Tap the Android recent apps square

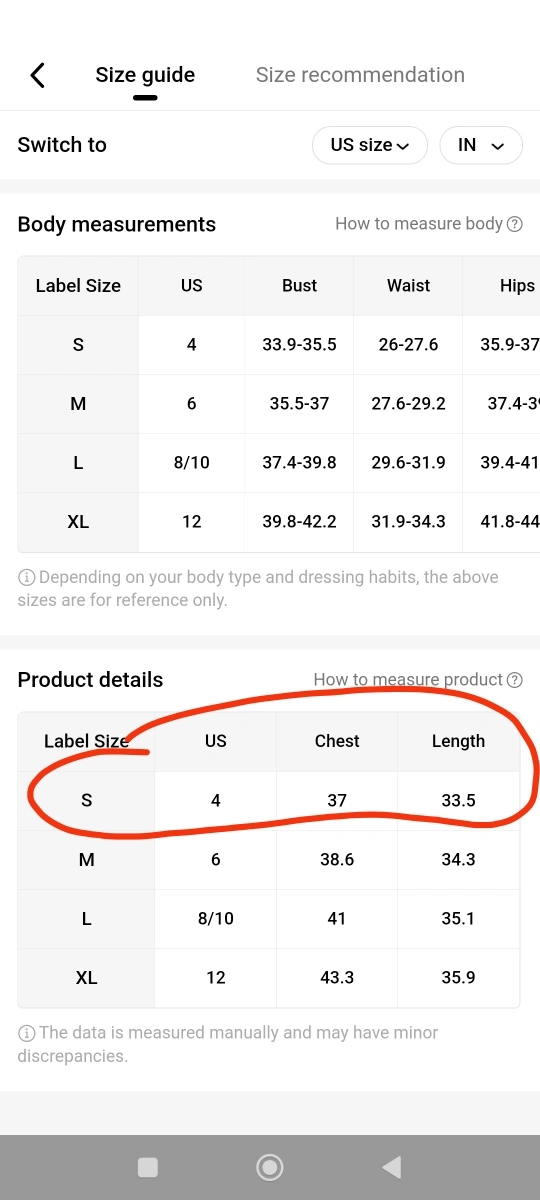[x=148, y=1167]
